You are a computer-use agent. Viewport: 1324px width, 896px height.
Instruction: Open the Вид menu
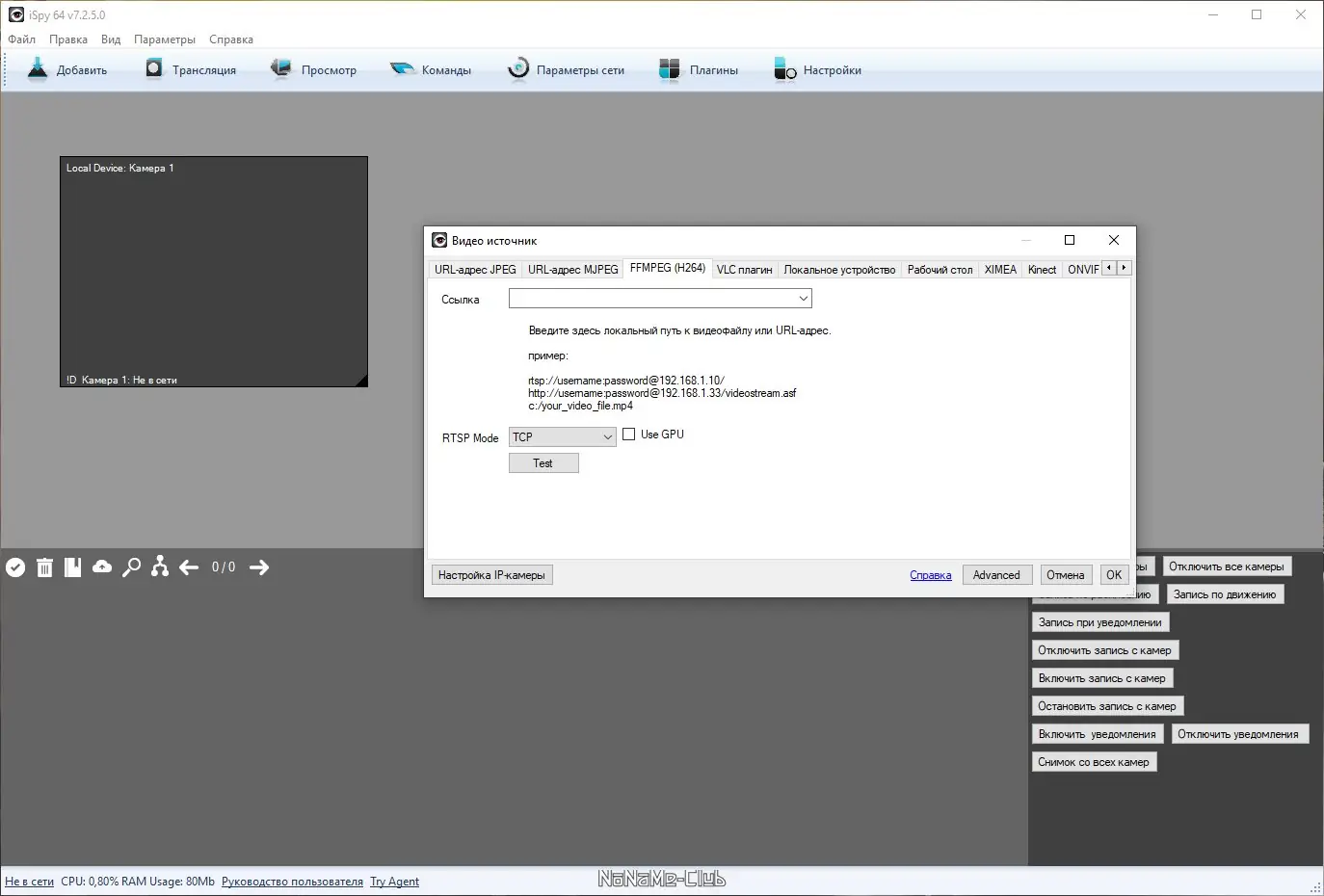click(111, 40)
